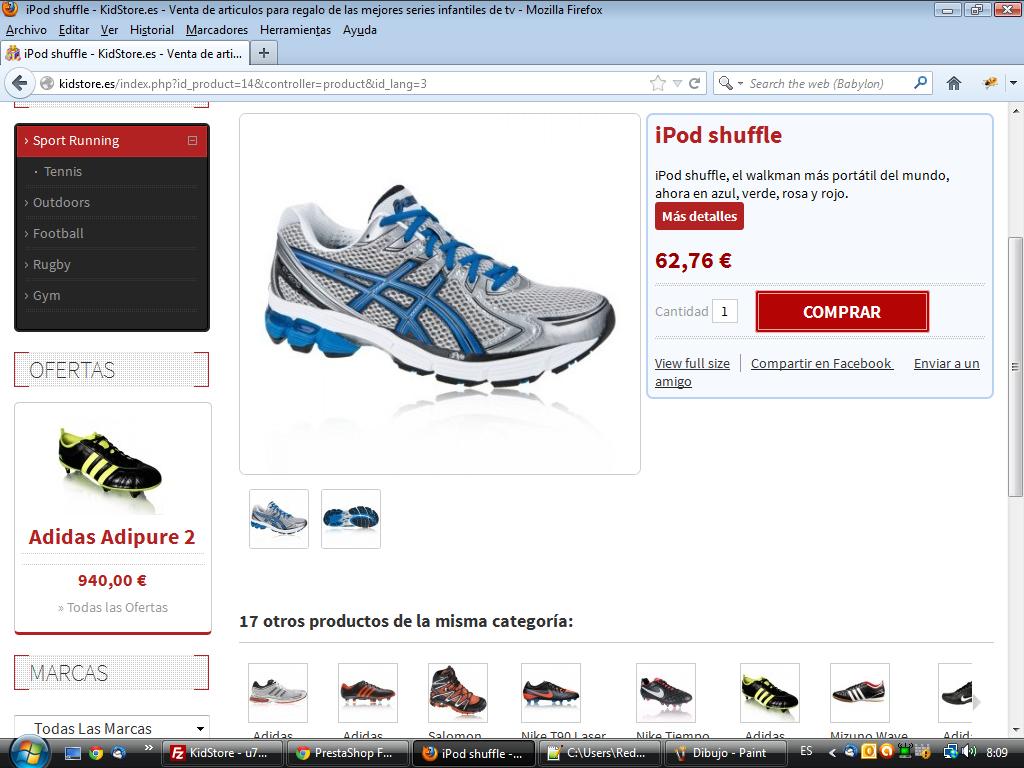
Task: Open the Windows Start orb
Action: (27, 752)
